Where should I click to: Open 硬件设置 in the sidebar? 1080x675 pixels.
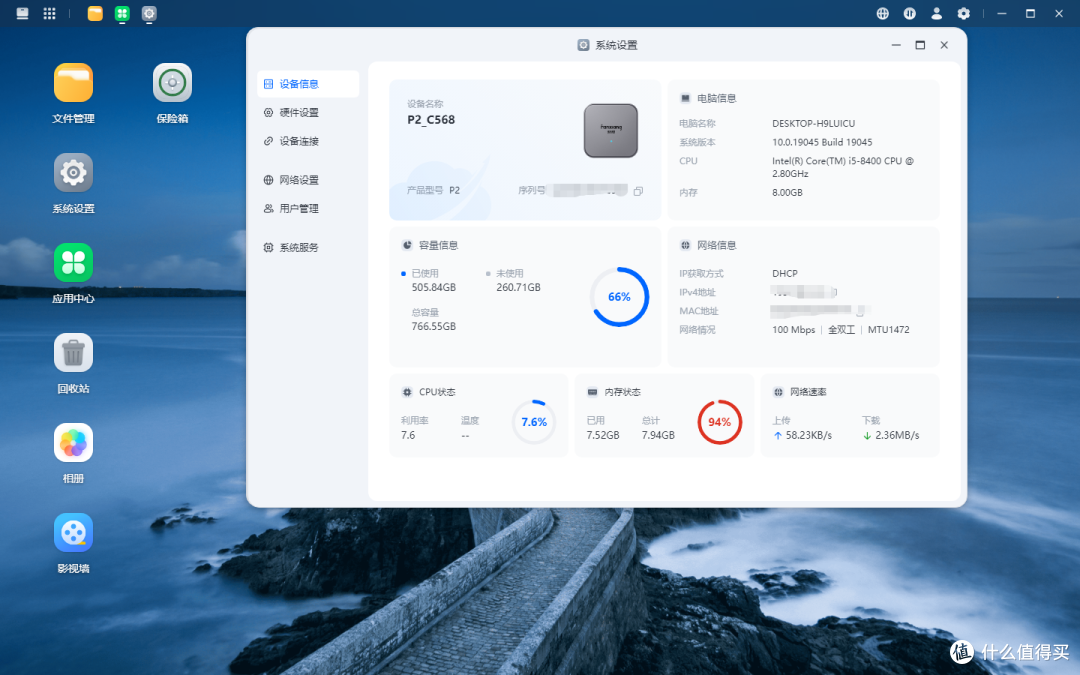(x=308, y=112)
